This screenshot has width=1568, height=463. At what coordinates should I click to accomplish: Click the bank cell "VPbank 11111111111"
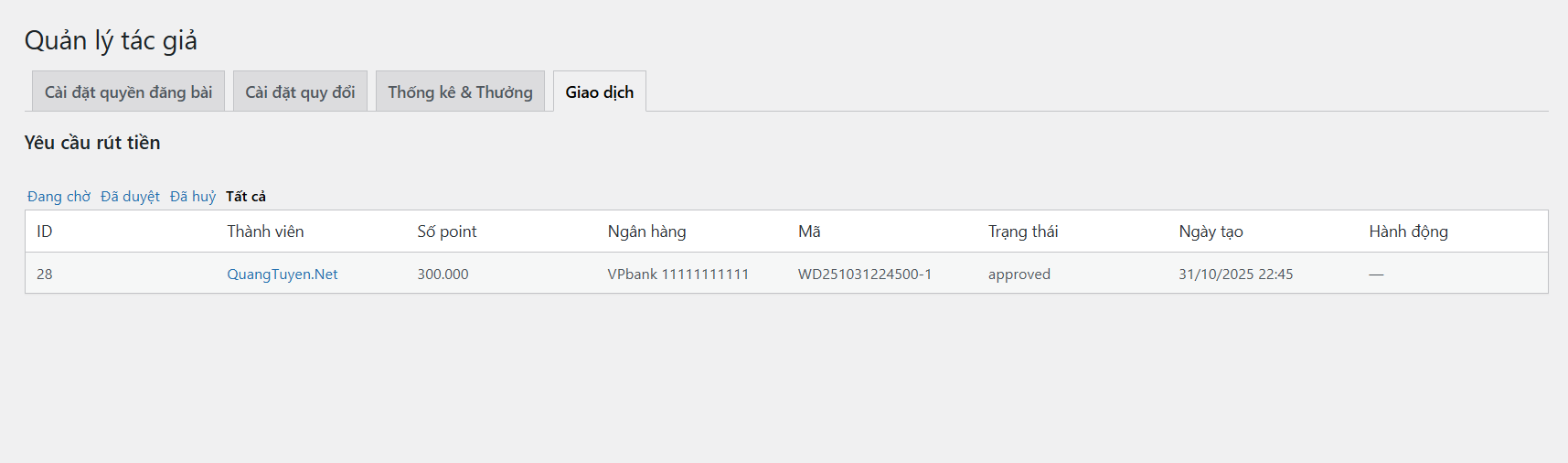[678, 275]
